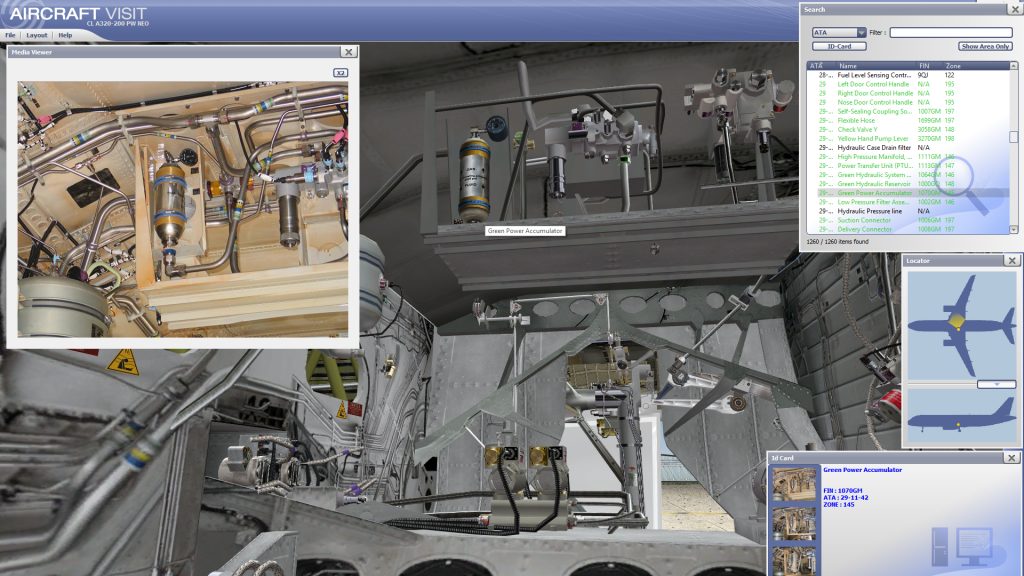The width and height of the screenshot is (1024, 576).
Task: Click the ATA : 29-11-42 value in Id Card
Action: tap(846, 498)
